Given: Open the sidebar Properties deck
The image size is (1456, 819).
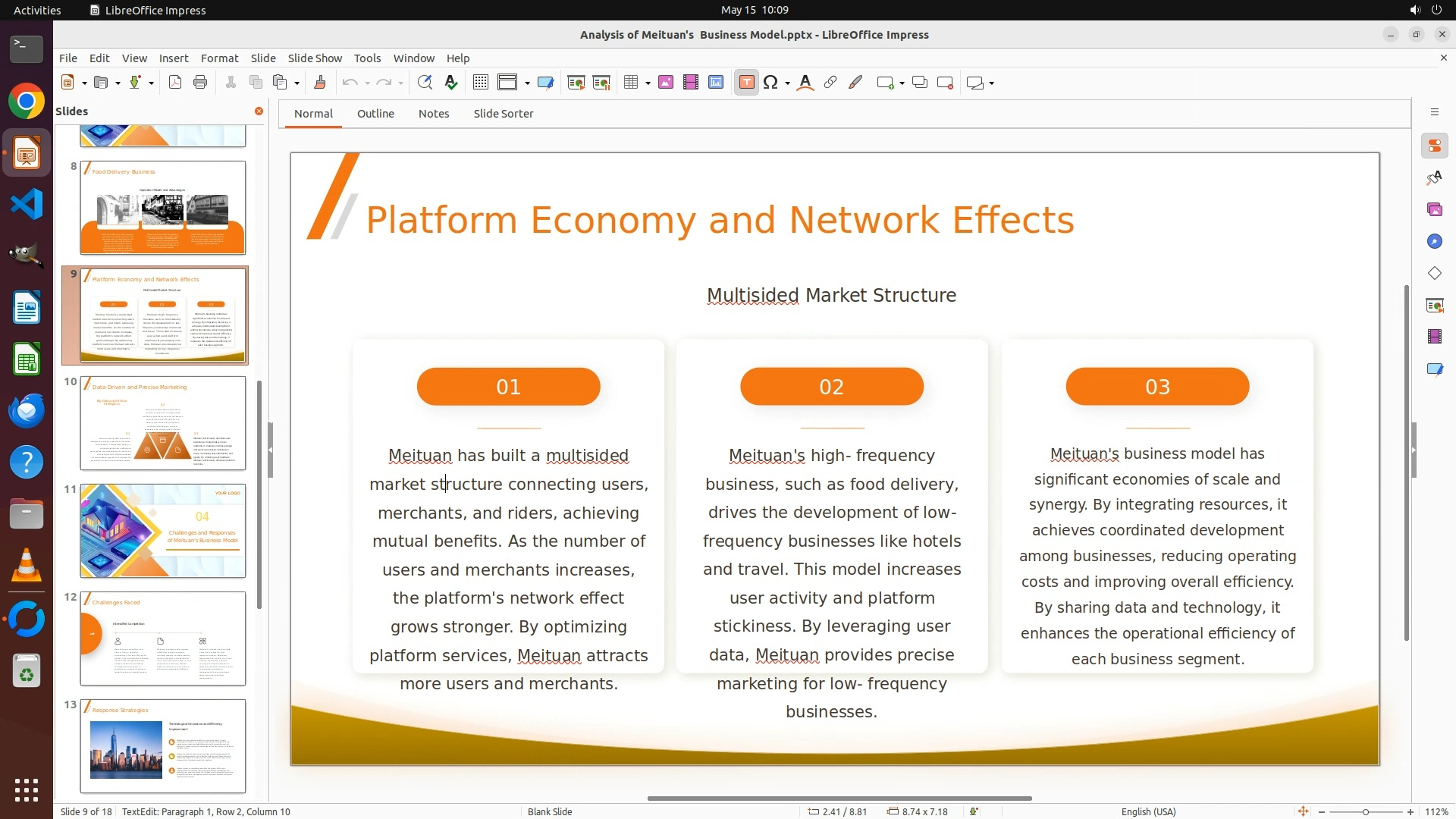Looking at the screenshot, I should point(1434,146).
